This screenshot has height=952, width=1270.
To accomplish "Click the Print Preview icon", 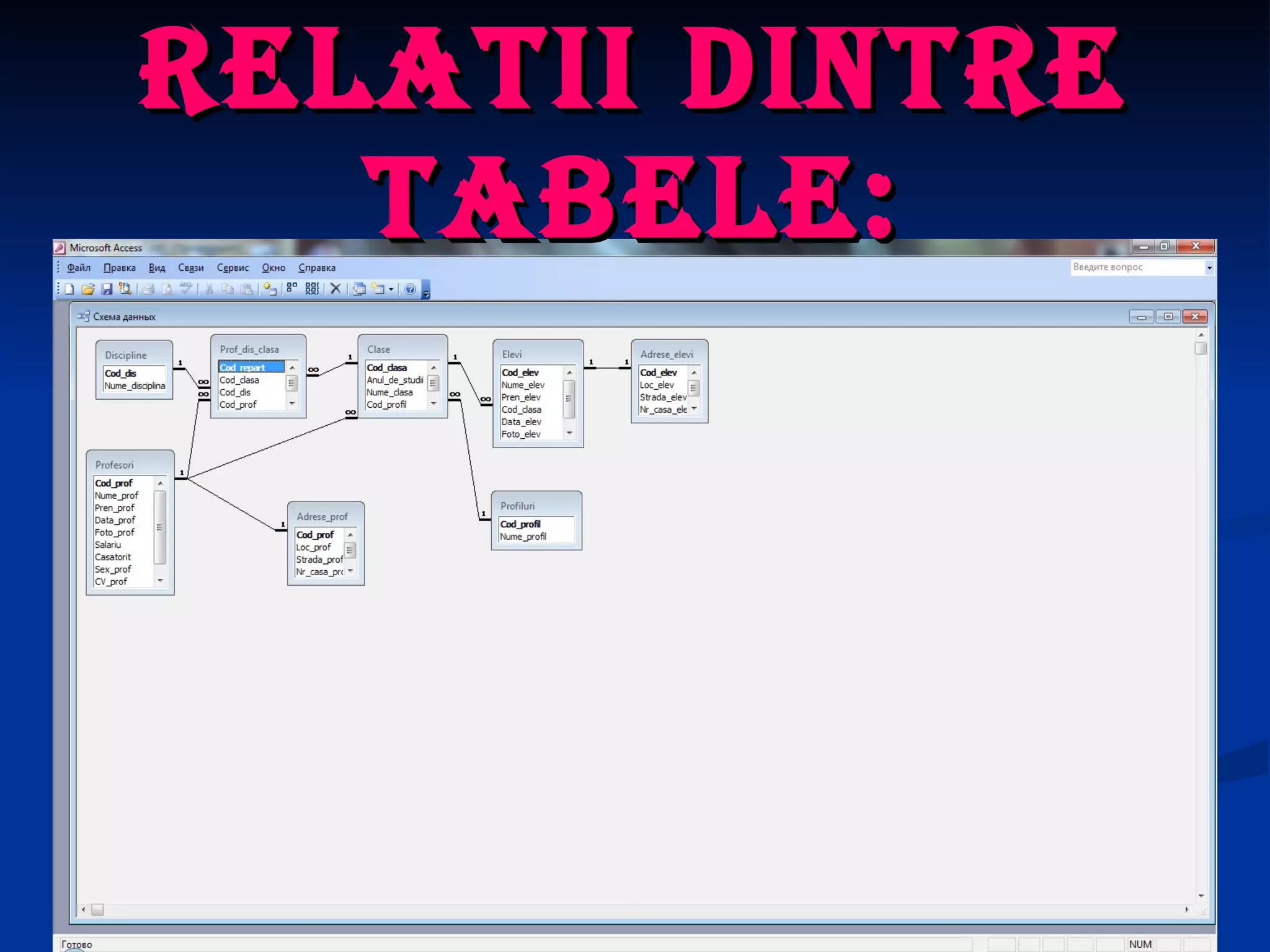I will 167,289.
